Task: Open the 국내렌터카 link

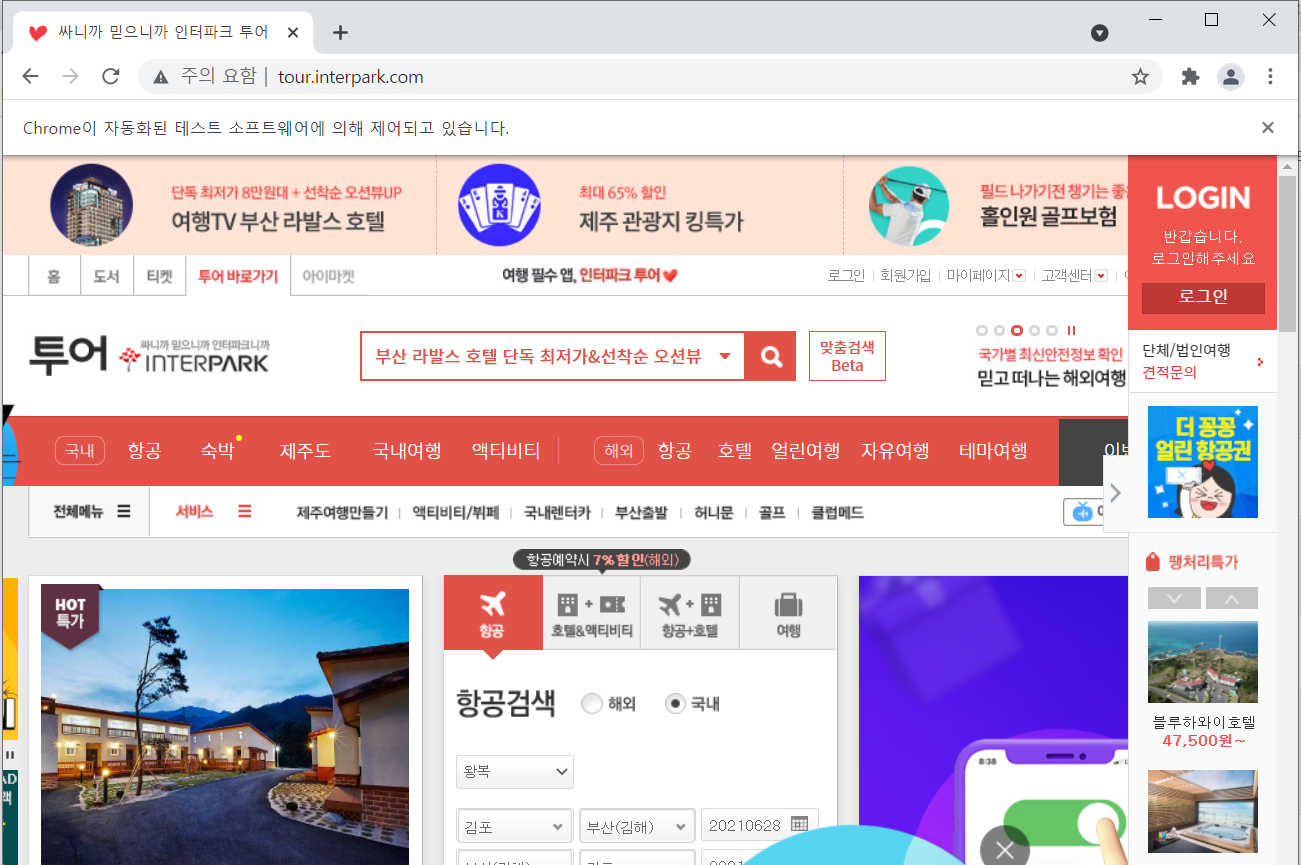Action: point(557,513)
